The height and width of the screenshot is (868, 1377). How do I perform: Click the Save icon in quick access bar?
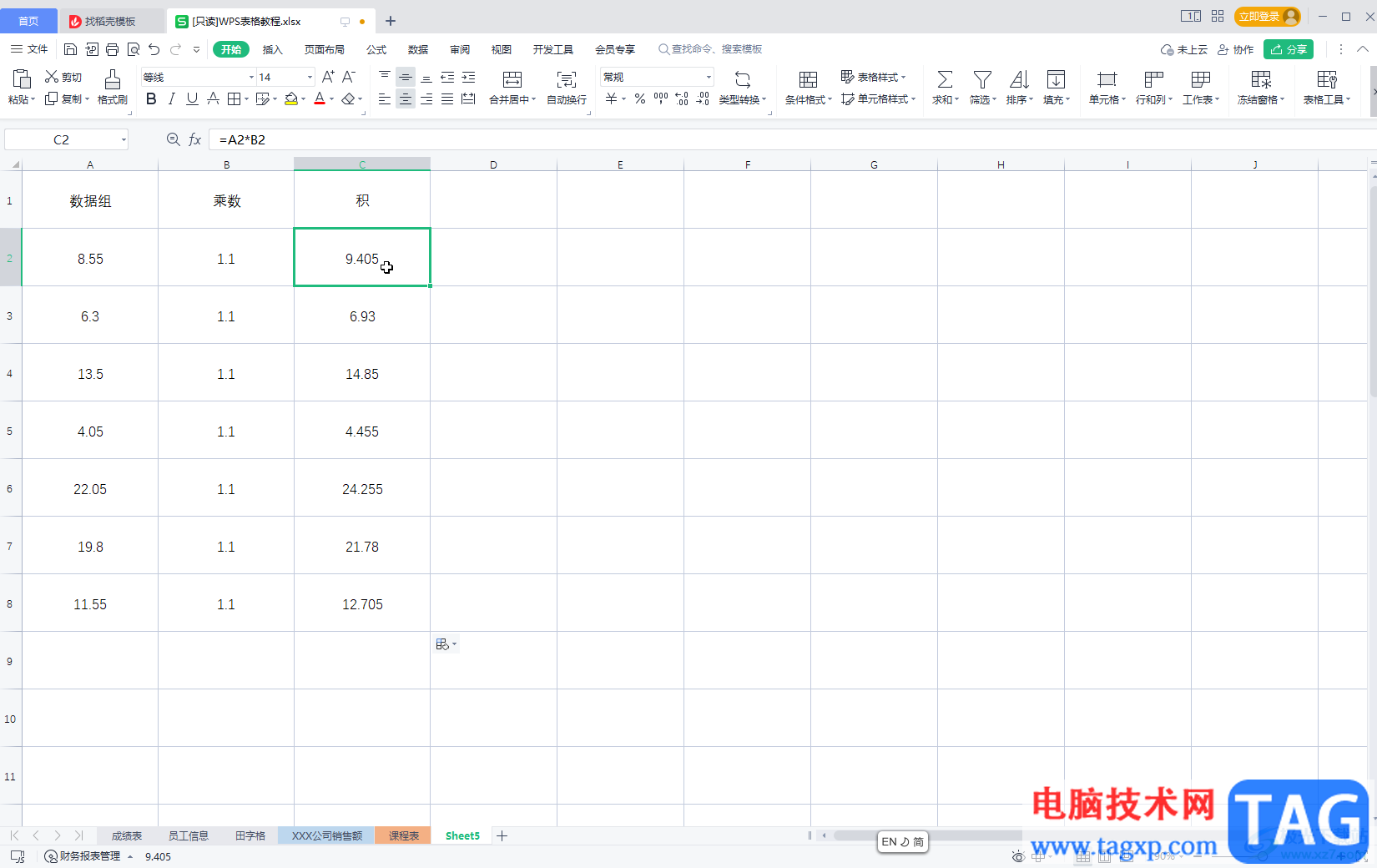click(71, 49)
